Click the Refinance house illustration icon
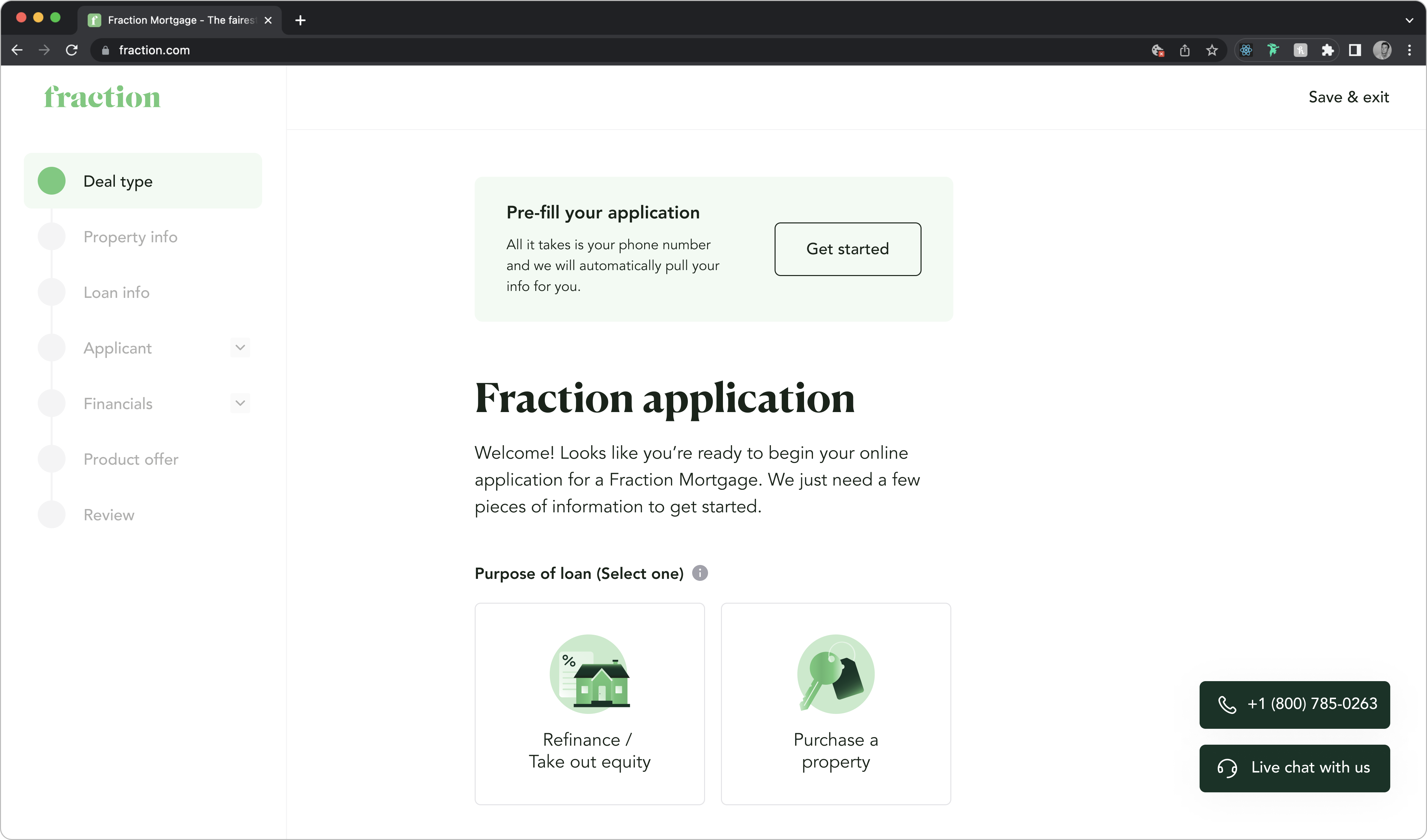Viewport: 1427px width, 840px height. (590, 674)
